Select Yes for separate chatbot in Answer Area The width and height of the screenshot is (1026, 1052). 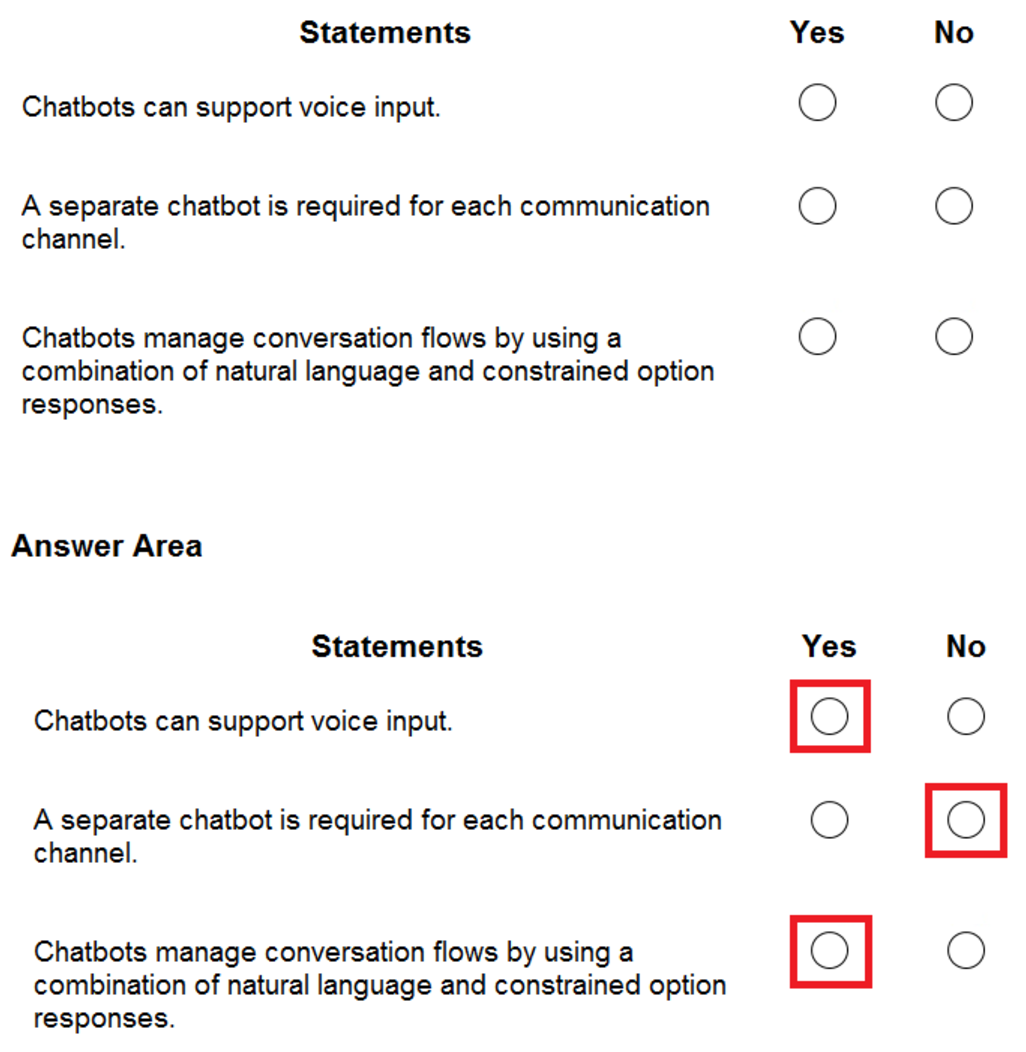(x=829, y=820)
